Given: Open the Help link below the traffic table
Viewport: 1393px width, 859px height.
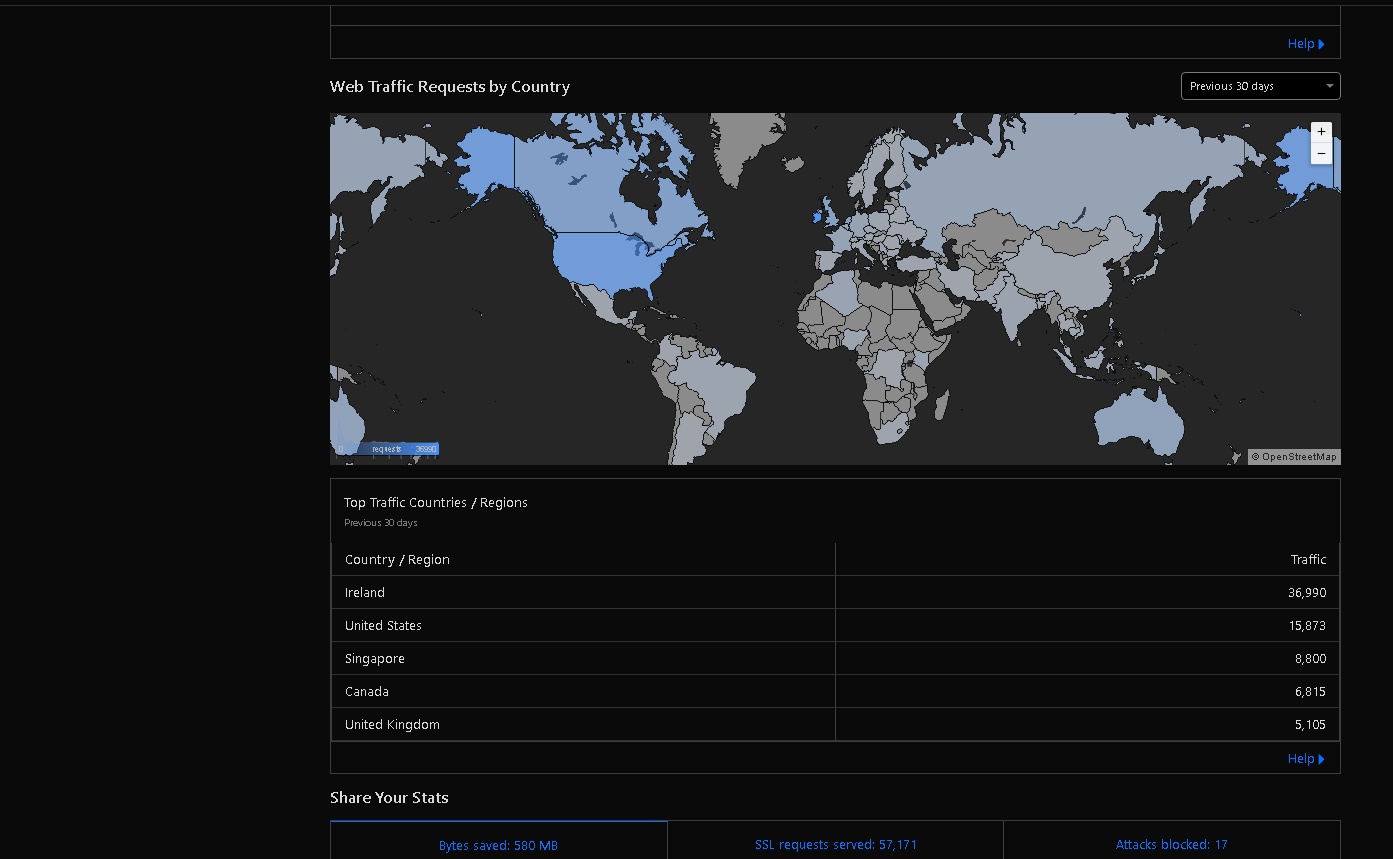Looking at the screenshot, I should [1306, 759].
